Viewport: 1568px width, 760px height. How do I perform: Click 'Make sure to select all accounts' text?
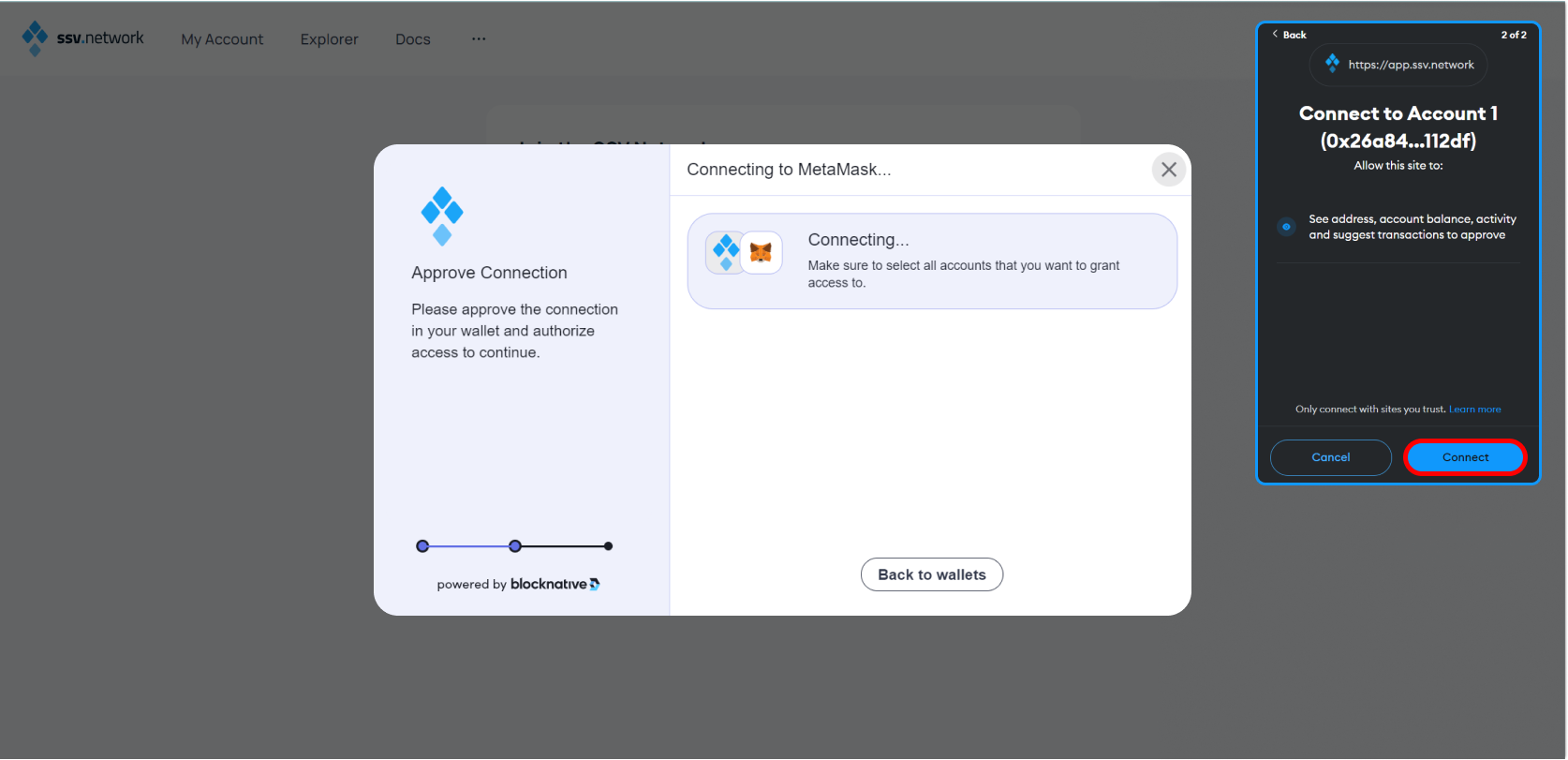(964, 275)
